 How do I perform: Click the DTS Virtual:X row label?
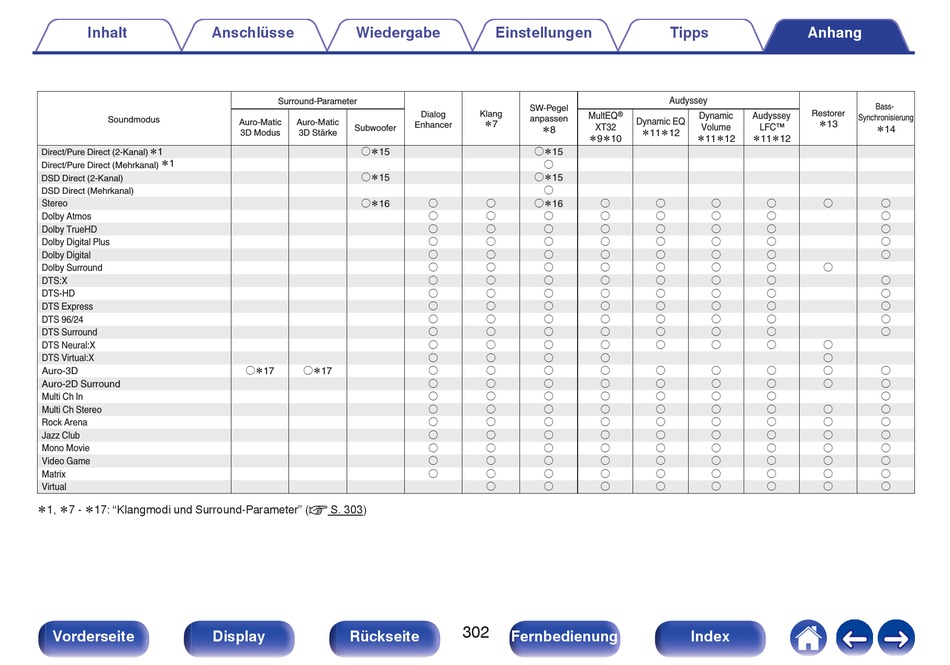coord(68,358)
